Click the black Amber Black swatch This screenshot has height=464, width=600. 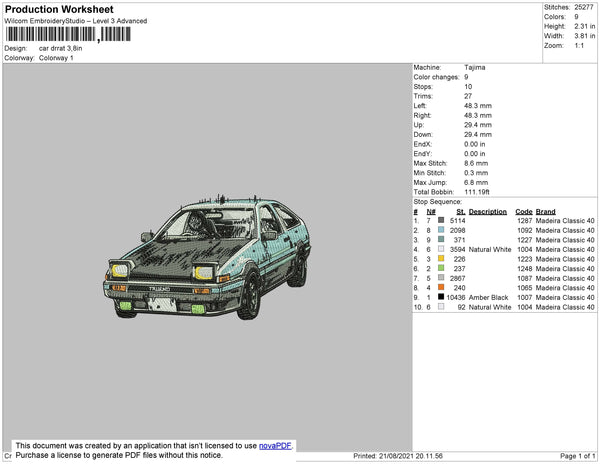point(441,298)
